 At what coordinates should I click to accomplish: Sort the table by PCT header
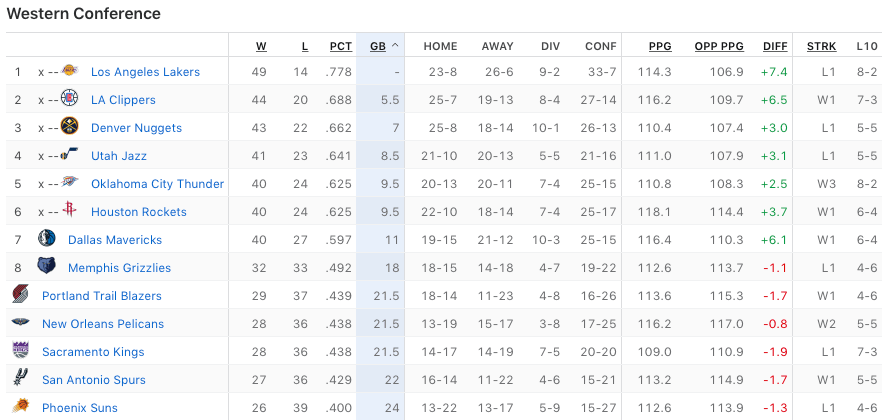click(341, 46)
